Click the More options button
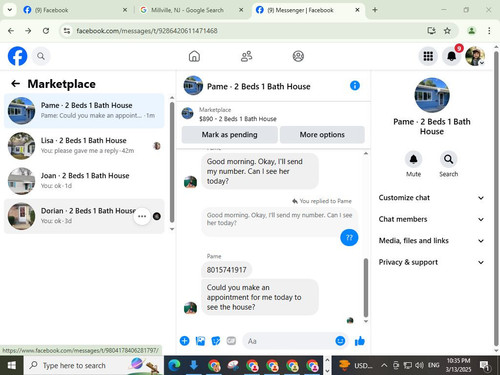500x375 pixels. [322, 135]
